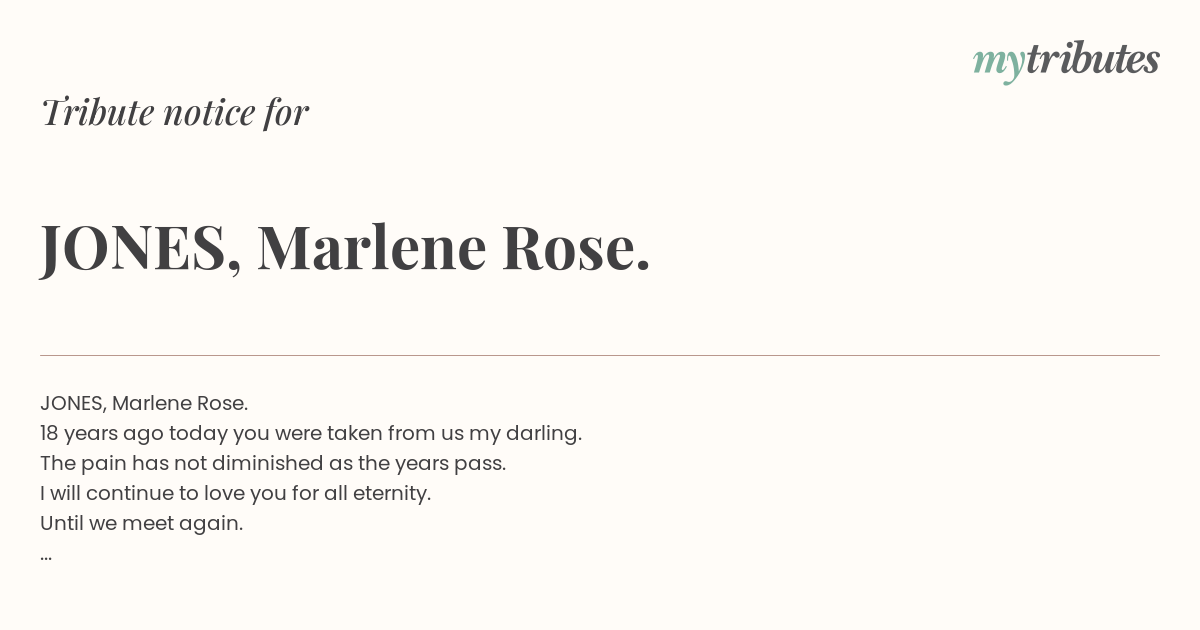Click the word 'Tribute' in italic heading
Image resolution: width=1200 pixels, height=630 pixels.
pyautogui.click(x=97, y=112)
